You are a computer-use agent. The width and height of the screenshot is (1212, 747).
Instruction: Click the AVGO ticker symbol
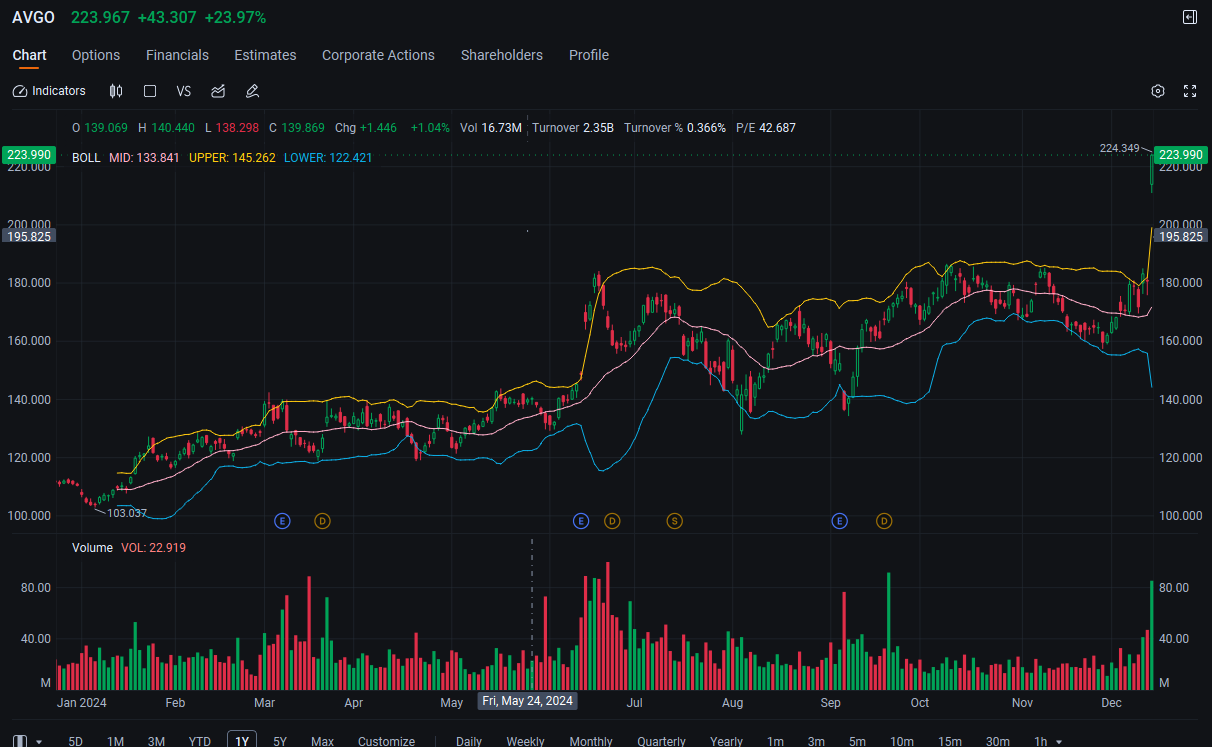33,18
